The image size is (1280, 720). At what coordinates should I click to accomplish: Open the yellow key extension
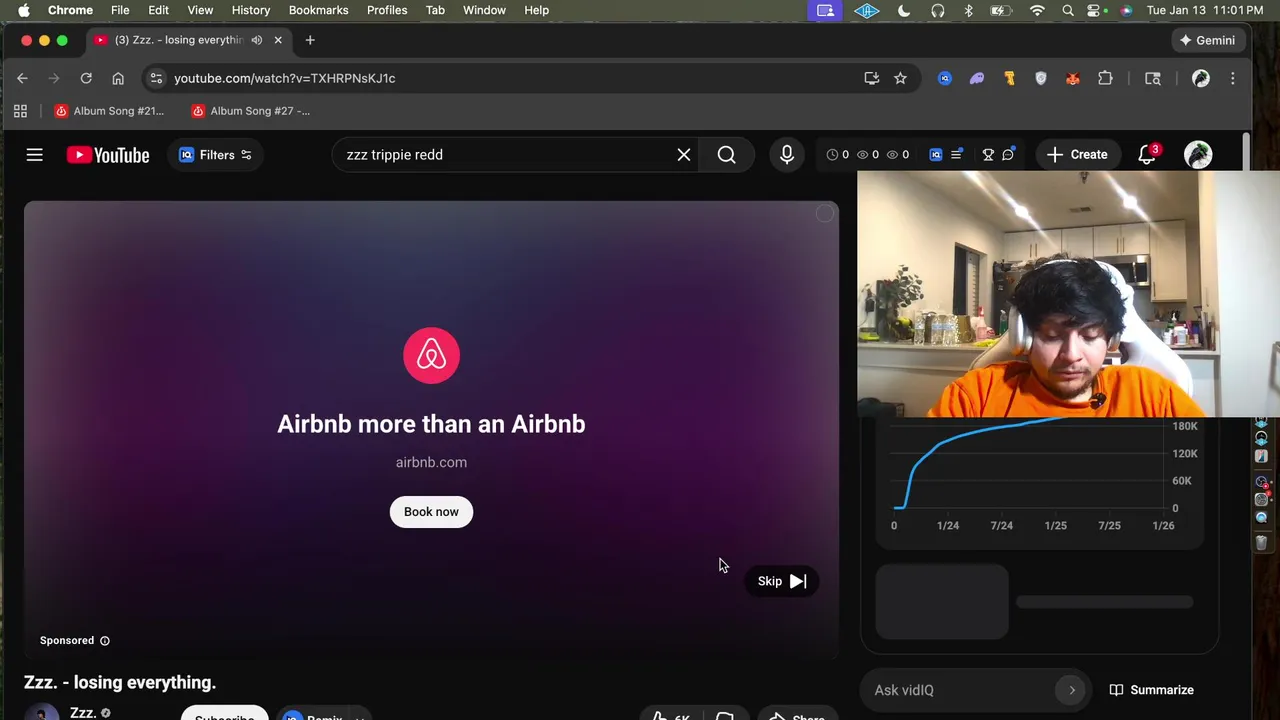[x=1009, y=78]
